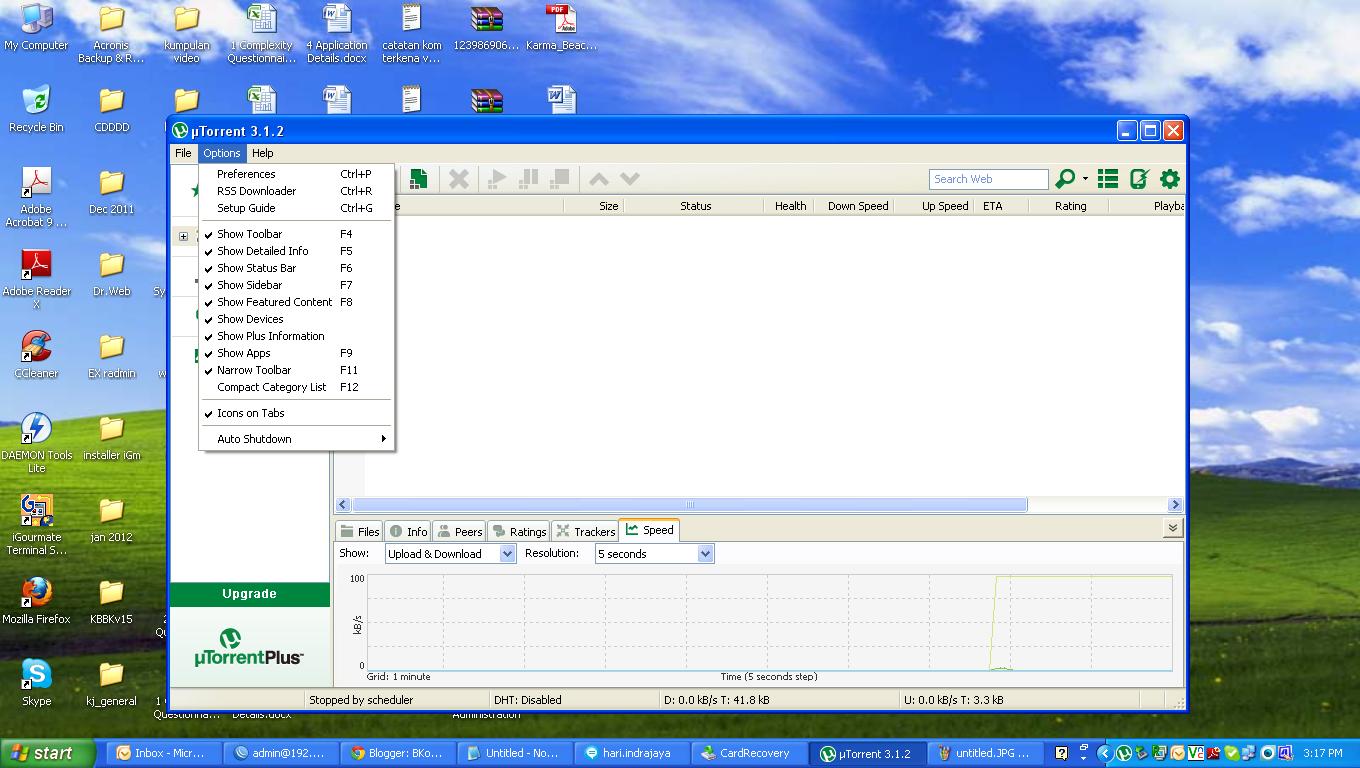Screen dimensions: 1360x768
Task: Click the µTorrent Remote device icon
Action: pyautogui.click(x=1139, y=179)
